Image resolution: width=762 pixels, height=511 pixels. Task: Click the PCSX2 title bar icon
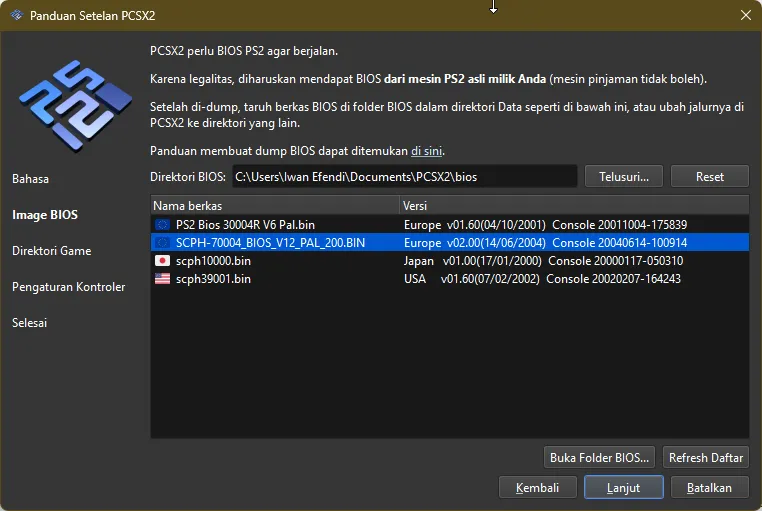tap(14, 15)
